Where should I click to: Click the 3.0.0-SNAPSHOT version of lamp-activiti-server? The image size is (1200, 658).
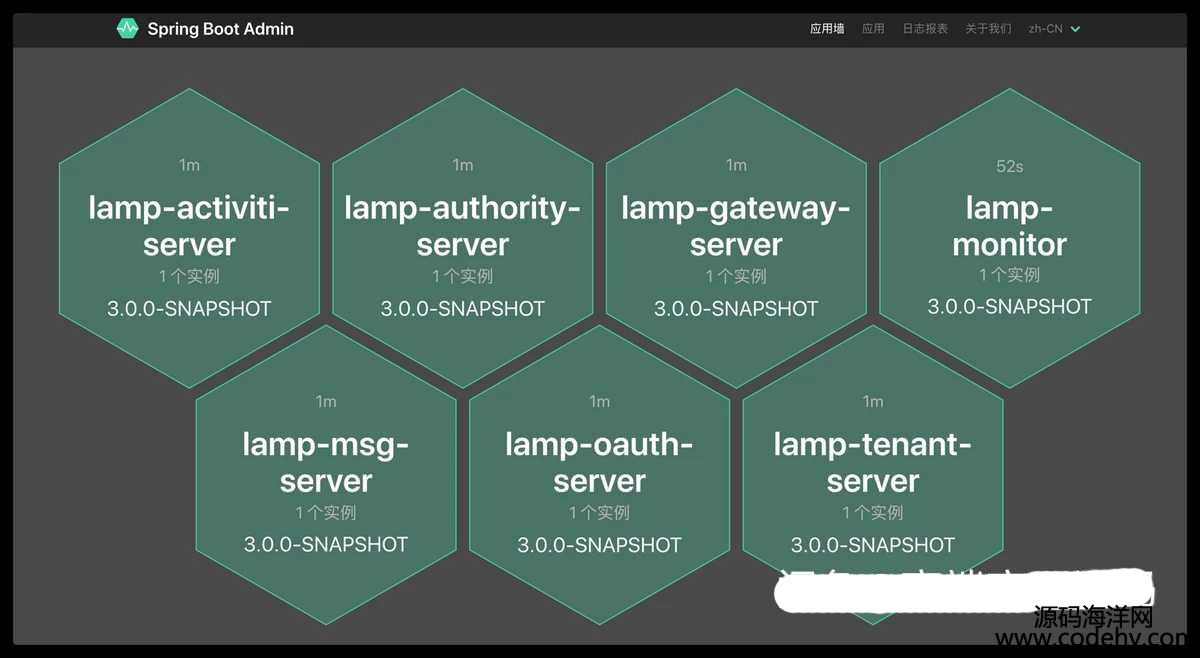point(189,309)
